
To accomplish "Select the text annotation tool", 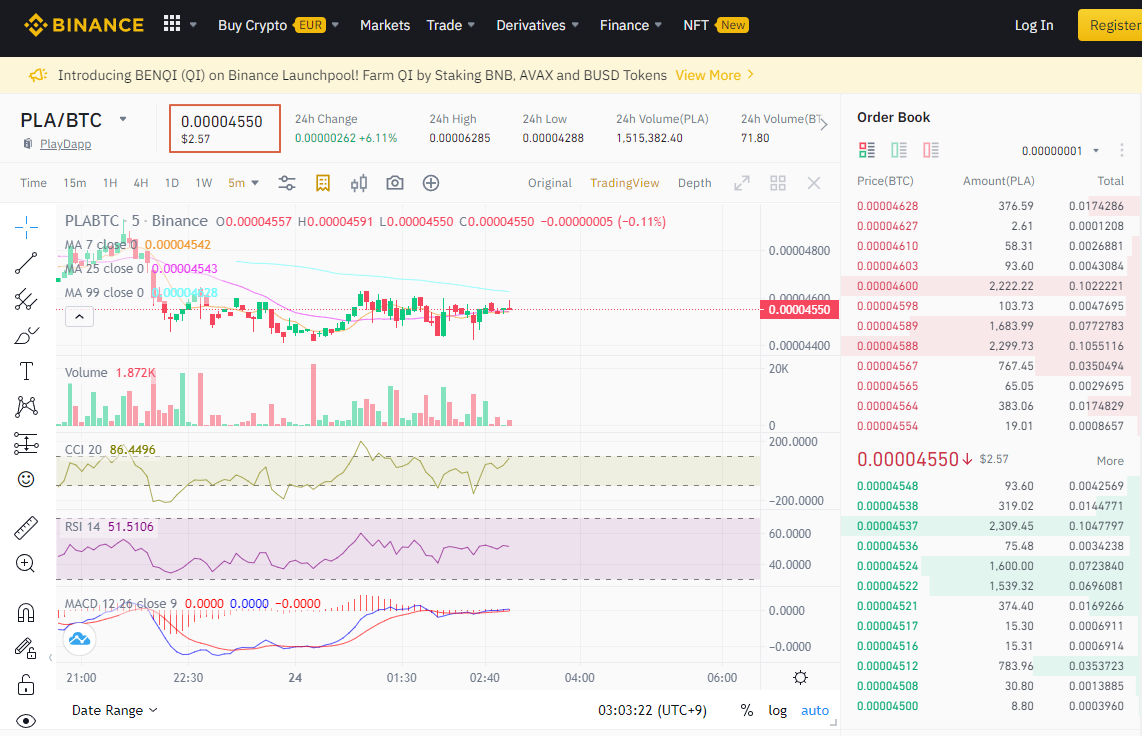I will [x=26, y=371].
